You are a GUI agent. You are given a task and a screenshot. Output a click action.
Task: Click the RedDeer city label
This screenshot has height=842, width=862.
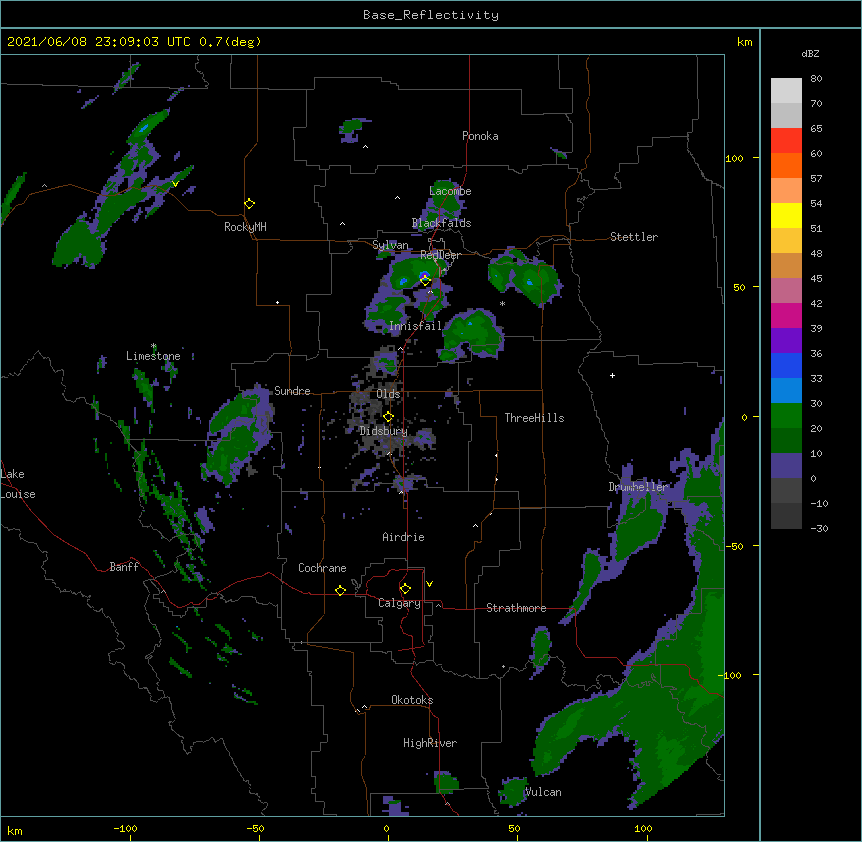pos(440,255)
